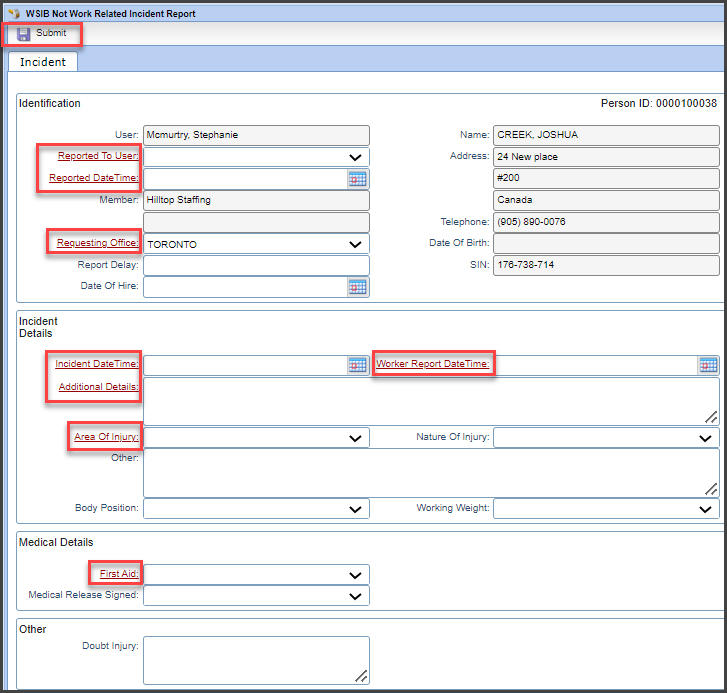Click the 'Medical Details' section heading
This screenshot has height=693, width=727.
56,542
